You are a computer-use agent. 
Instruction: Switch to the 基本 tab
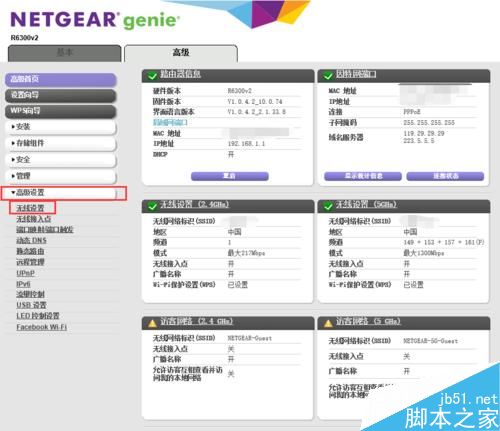64,53
